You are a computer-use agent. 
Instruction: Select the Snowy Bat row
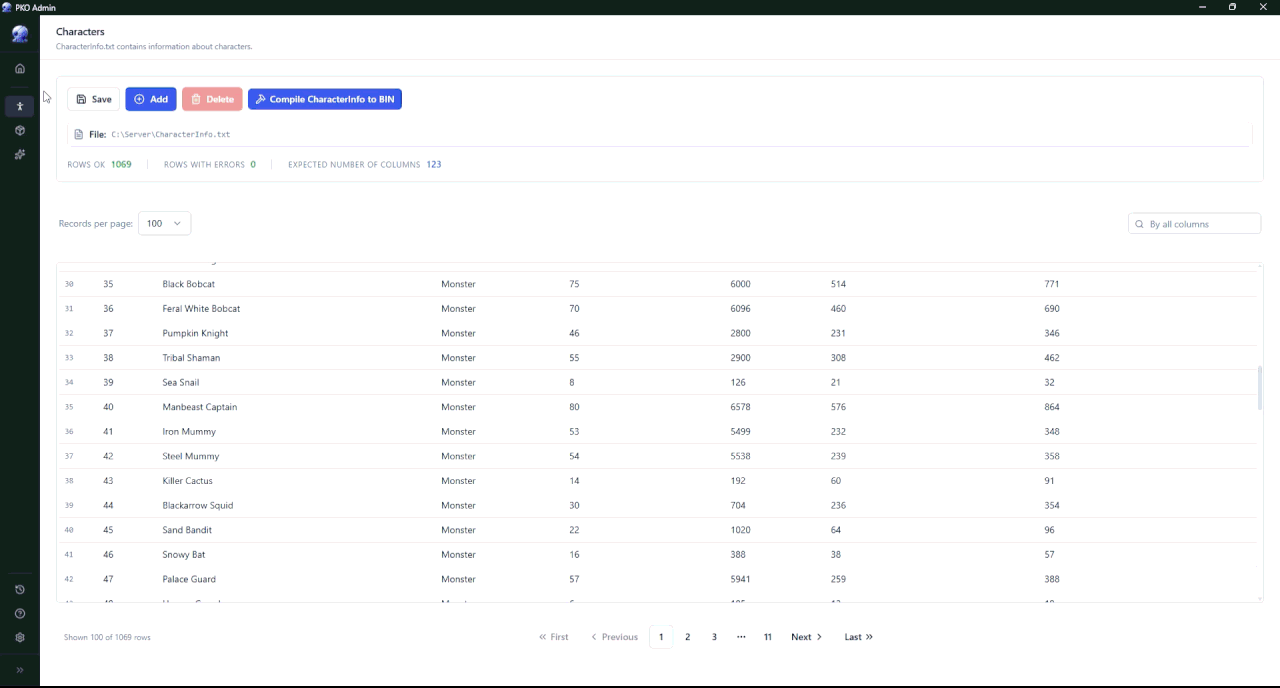[x=658, y=555]
